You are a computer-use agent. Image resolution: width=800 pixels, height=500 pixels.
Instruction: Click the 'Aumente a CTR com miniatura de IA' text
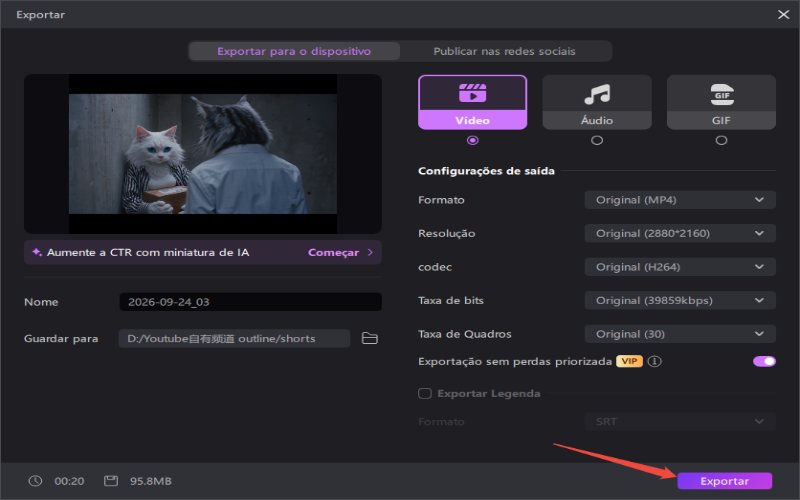[148, 253]
